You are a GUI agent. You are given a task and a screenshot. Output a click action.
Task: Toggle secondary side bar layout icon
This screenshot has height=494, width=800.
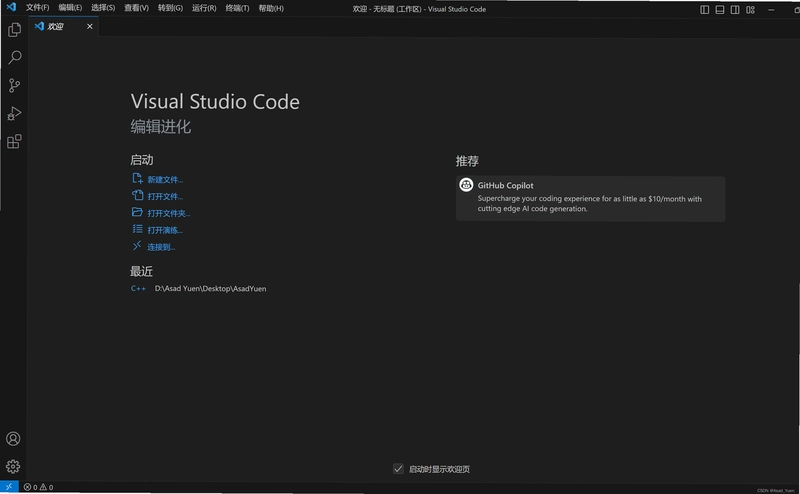click(735, 9)
